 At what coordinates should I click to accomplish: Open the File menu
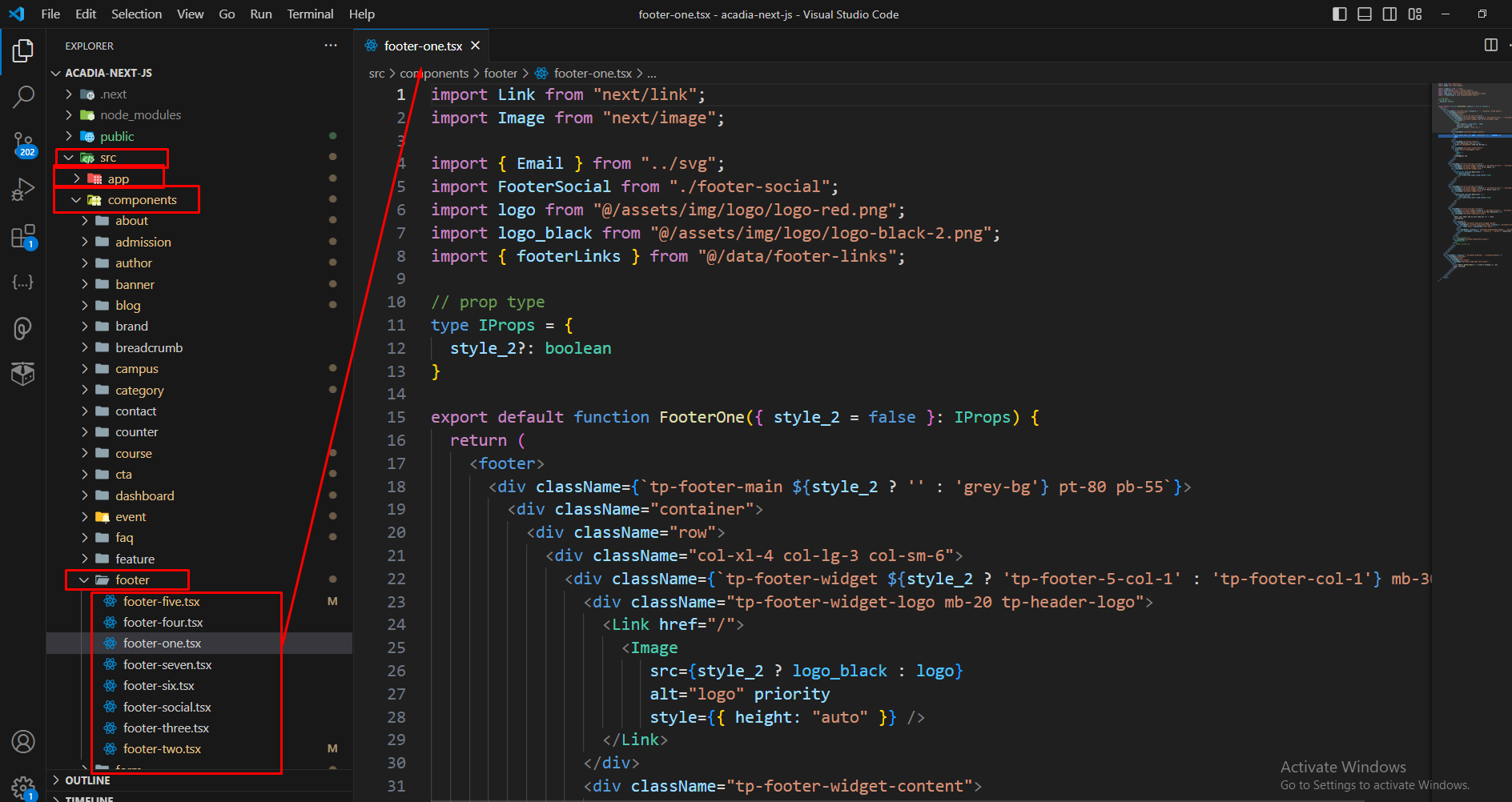(50, 14)
